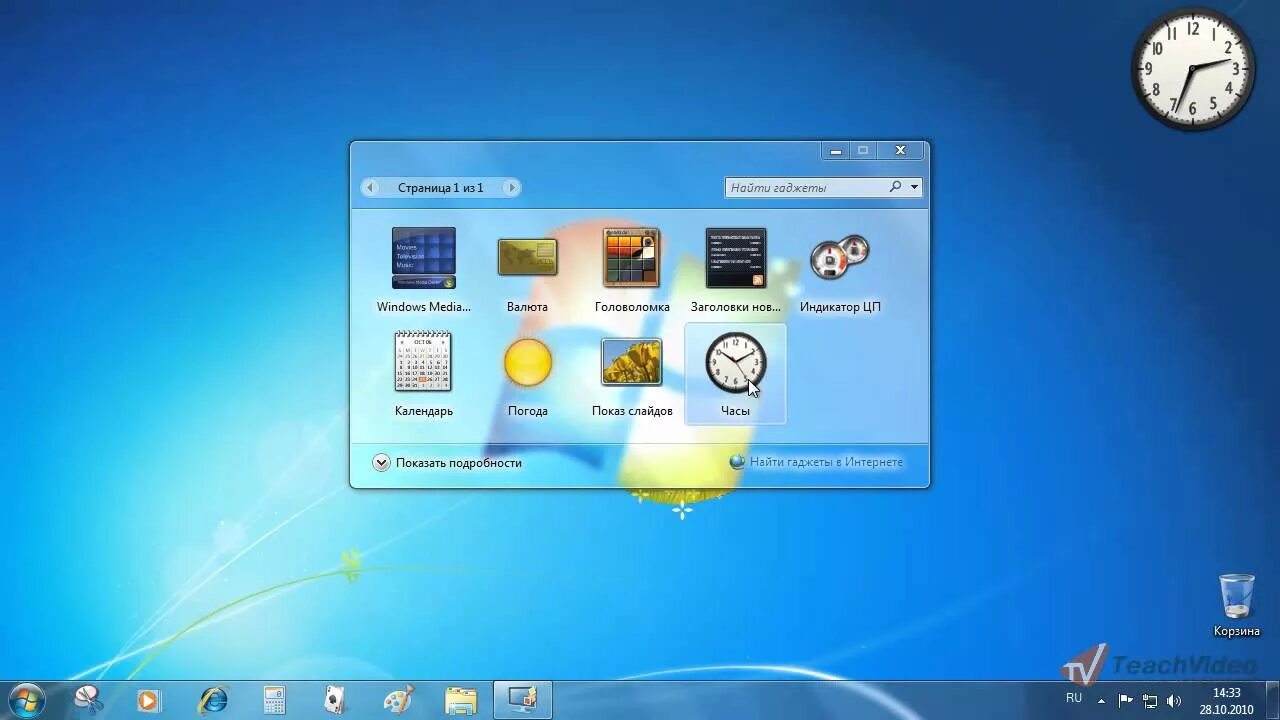Open Snipping Tool from the taskbar
Image resolution: width=1280 pixels, height=720 pixels.
pos(89,700)
